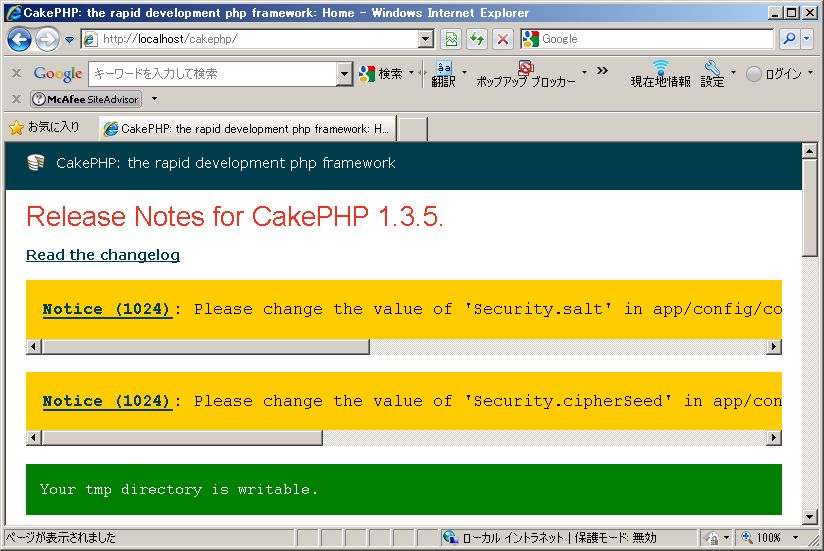Click 'Your tmp directory is writable.' message

click(x=179, y=490)
